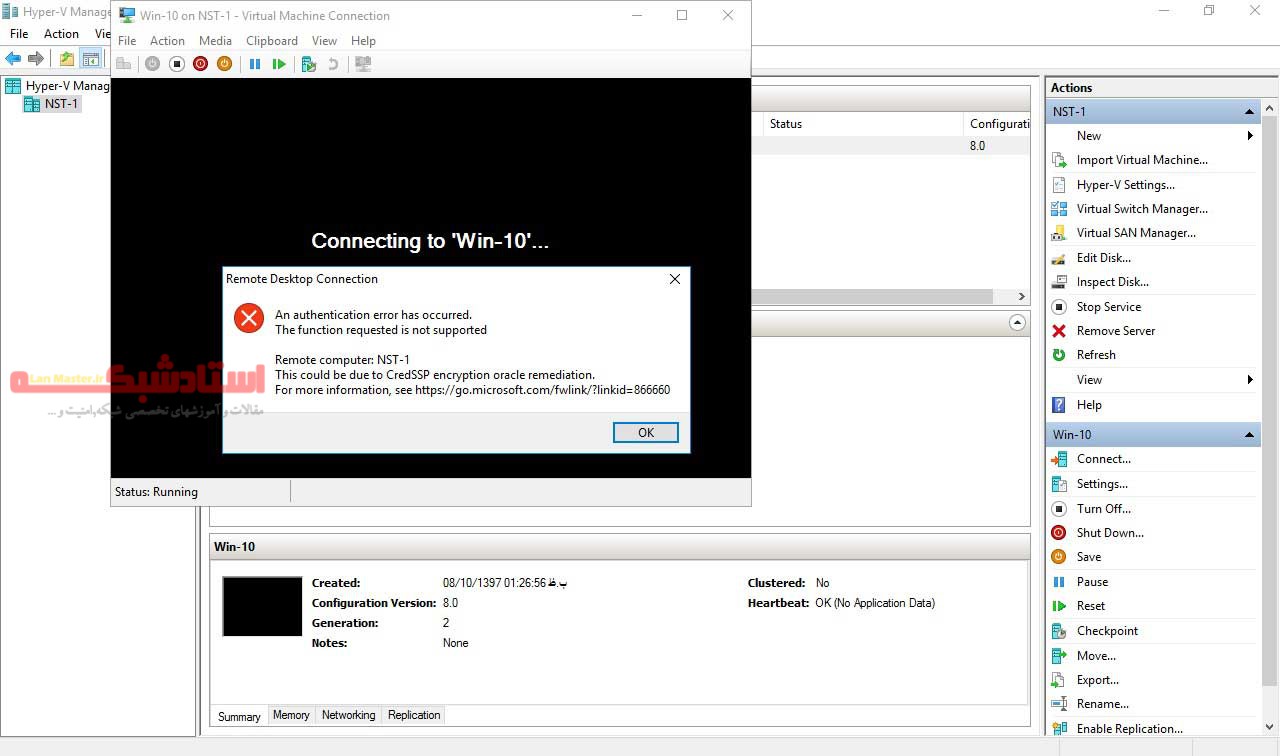The height and width of the screenshot is (756, 1280).
Task: Click Shut Down in the Win-10 actions
Action: point(1110,533)
